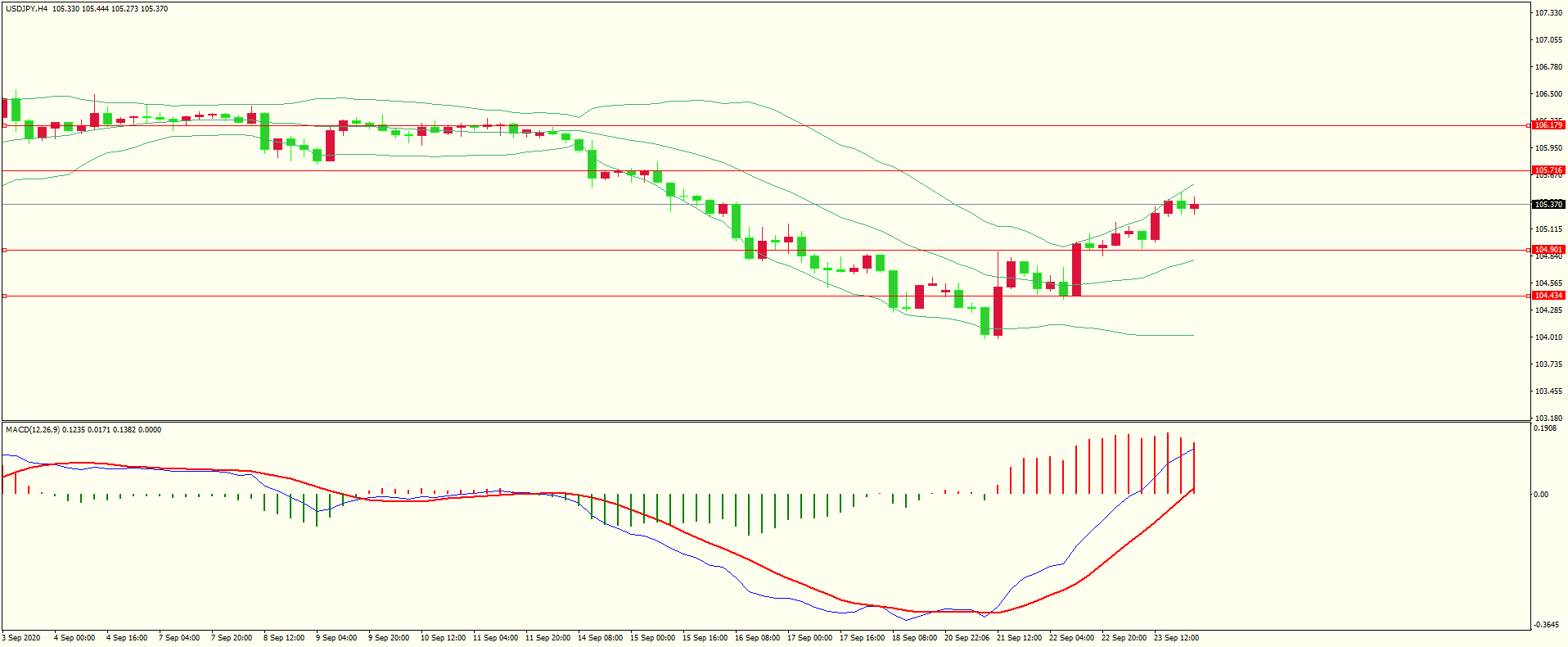
Task: Click the 22 Sep 04:00 time label
Action: click(x=1071, y=638)
